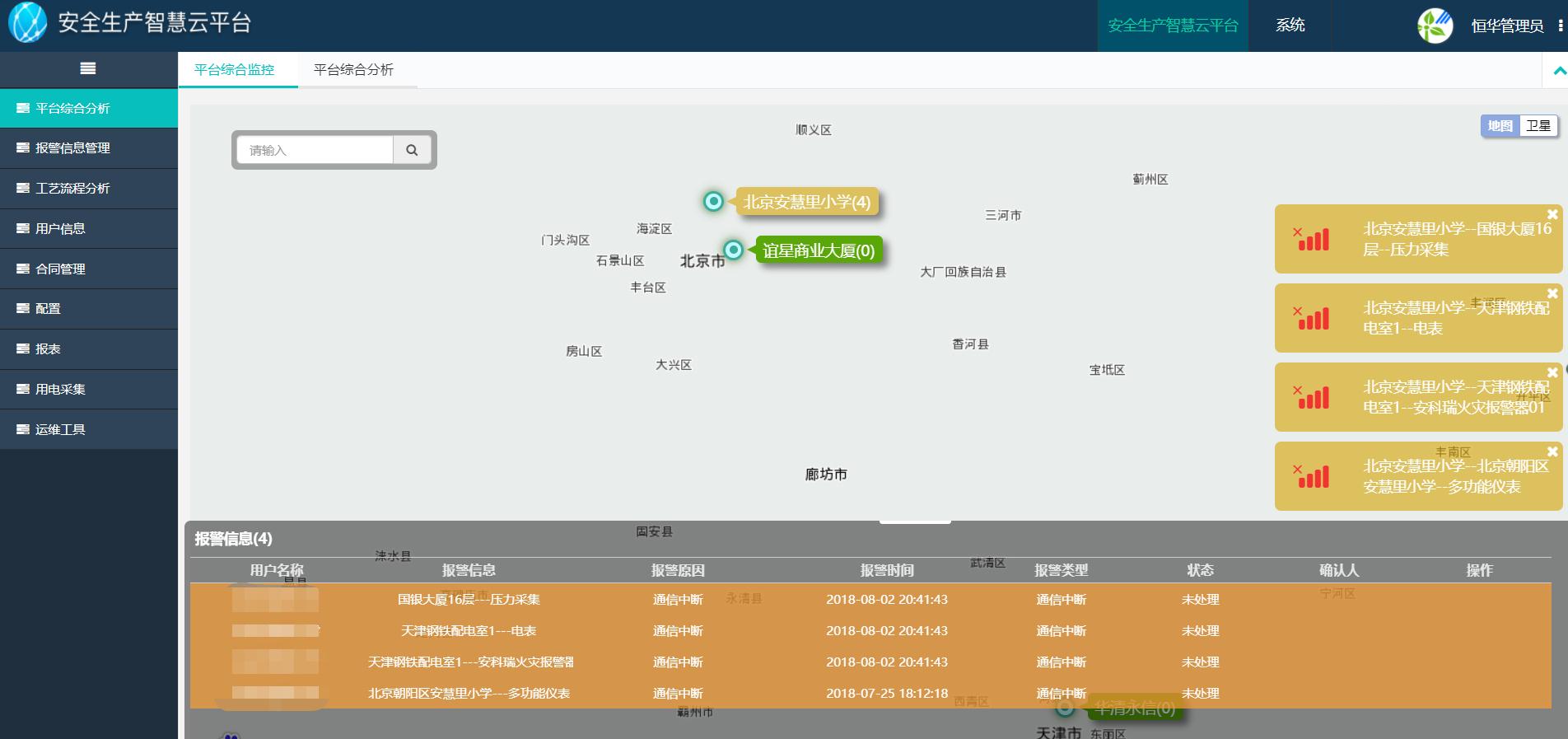This screenshot has width=1568, height=739.
Task: Click signal error icon on 多功能仪表 alert
Action: 1311,476
